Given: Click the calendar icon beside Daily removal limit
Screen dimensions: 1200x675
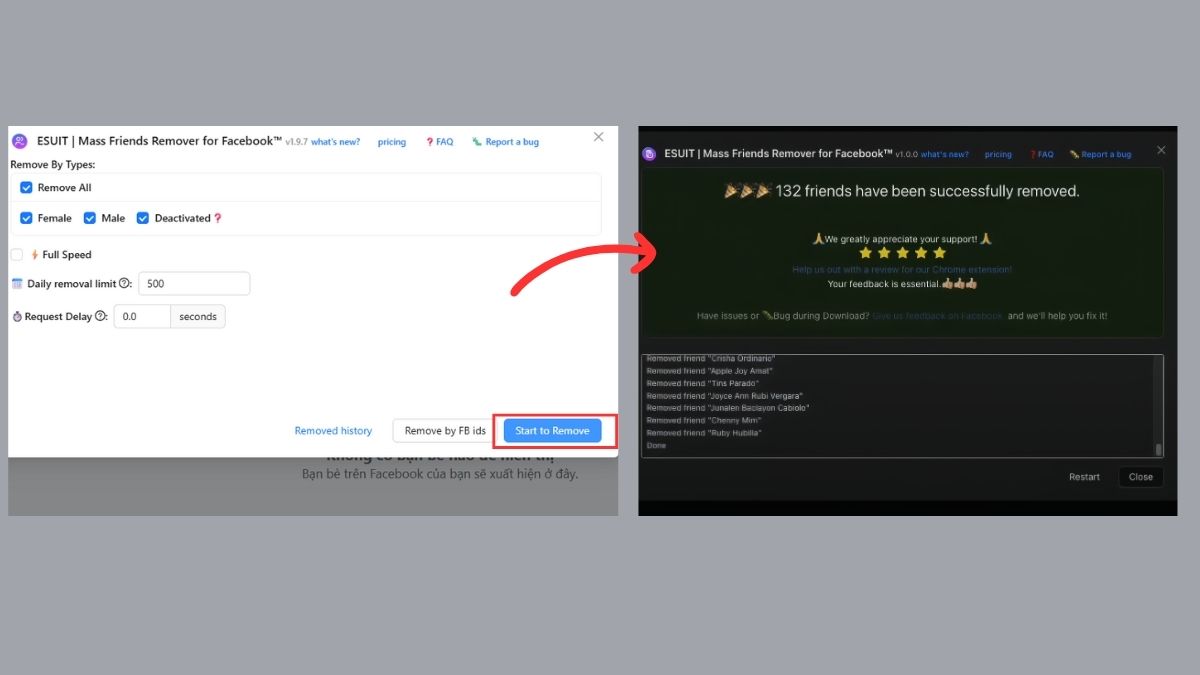Looking at the screenshot, I should coord(17,284).
